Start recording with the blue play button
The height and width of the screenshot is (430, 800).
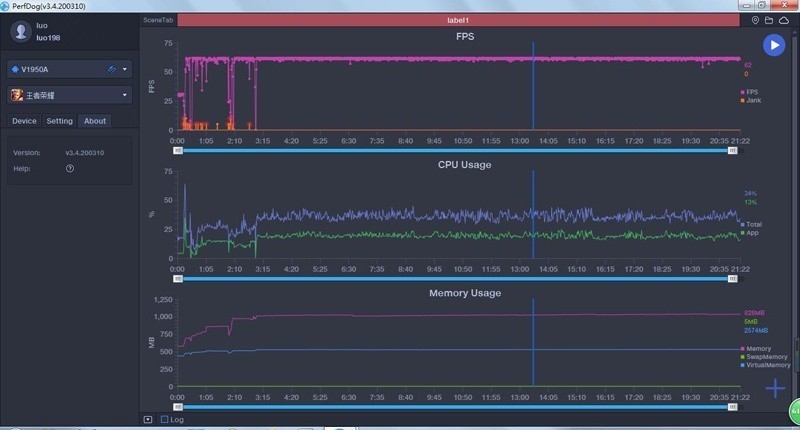tap(774, 45)
